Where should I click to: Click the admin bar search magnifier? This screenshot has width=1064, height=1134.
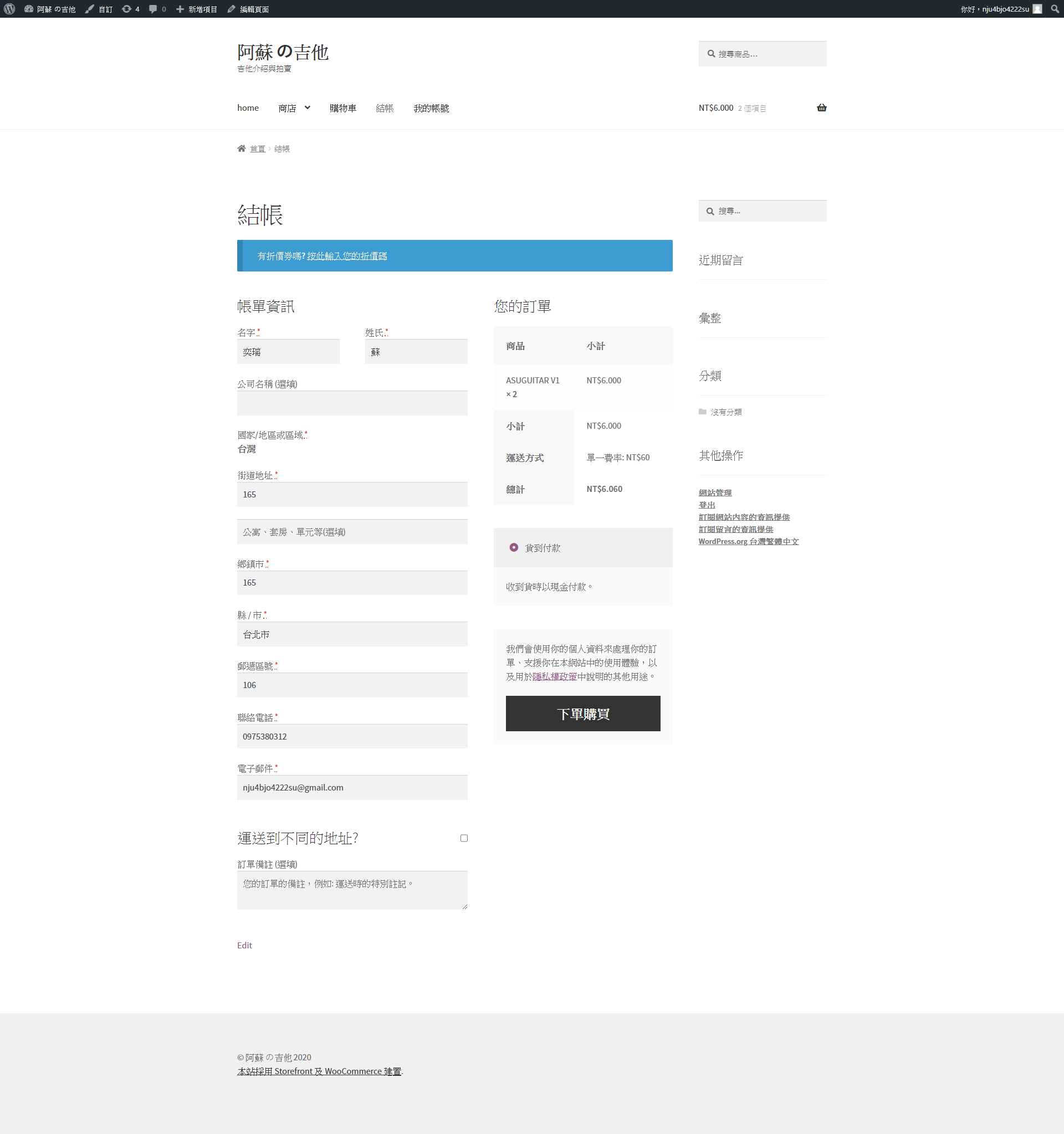click(1054, 9)
